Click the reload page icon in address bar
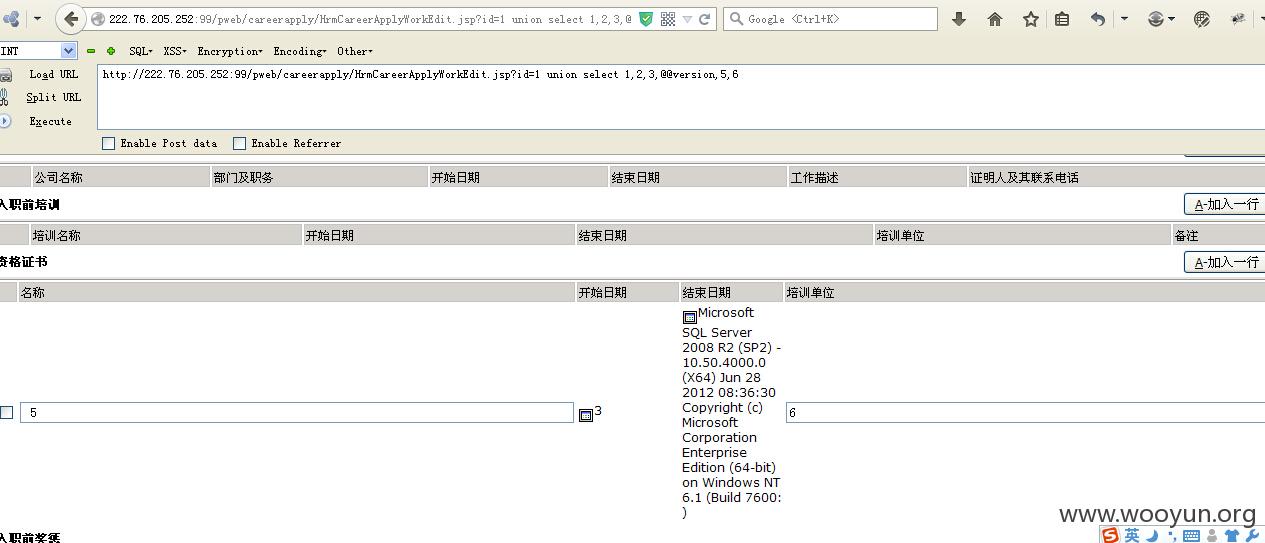This screenshot has height=543, width=1265. click(x=705, y=19)
